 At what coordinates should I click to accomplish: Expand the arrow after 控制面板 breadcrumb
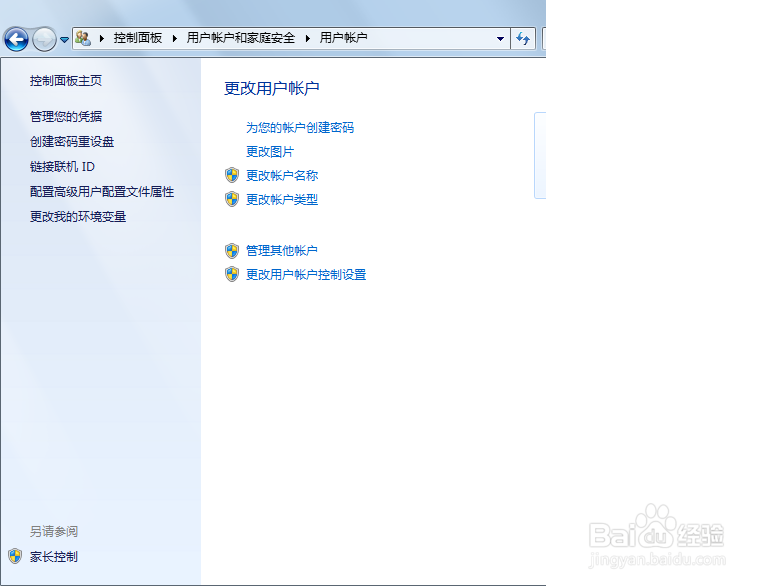174,38
